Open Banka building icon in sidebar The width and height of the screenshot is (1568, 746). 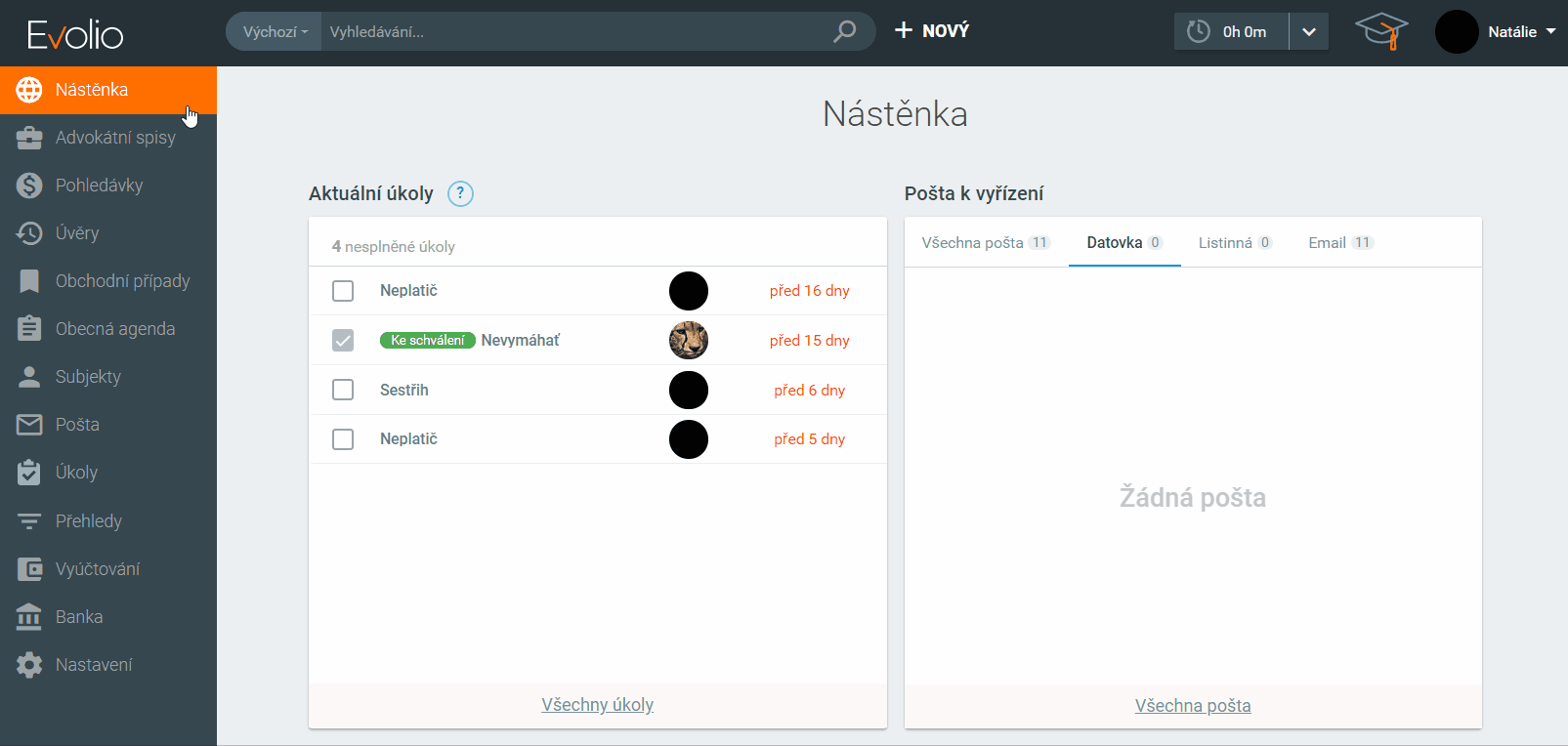pos(29,617)
